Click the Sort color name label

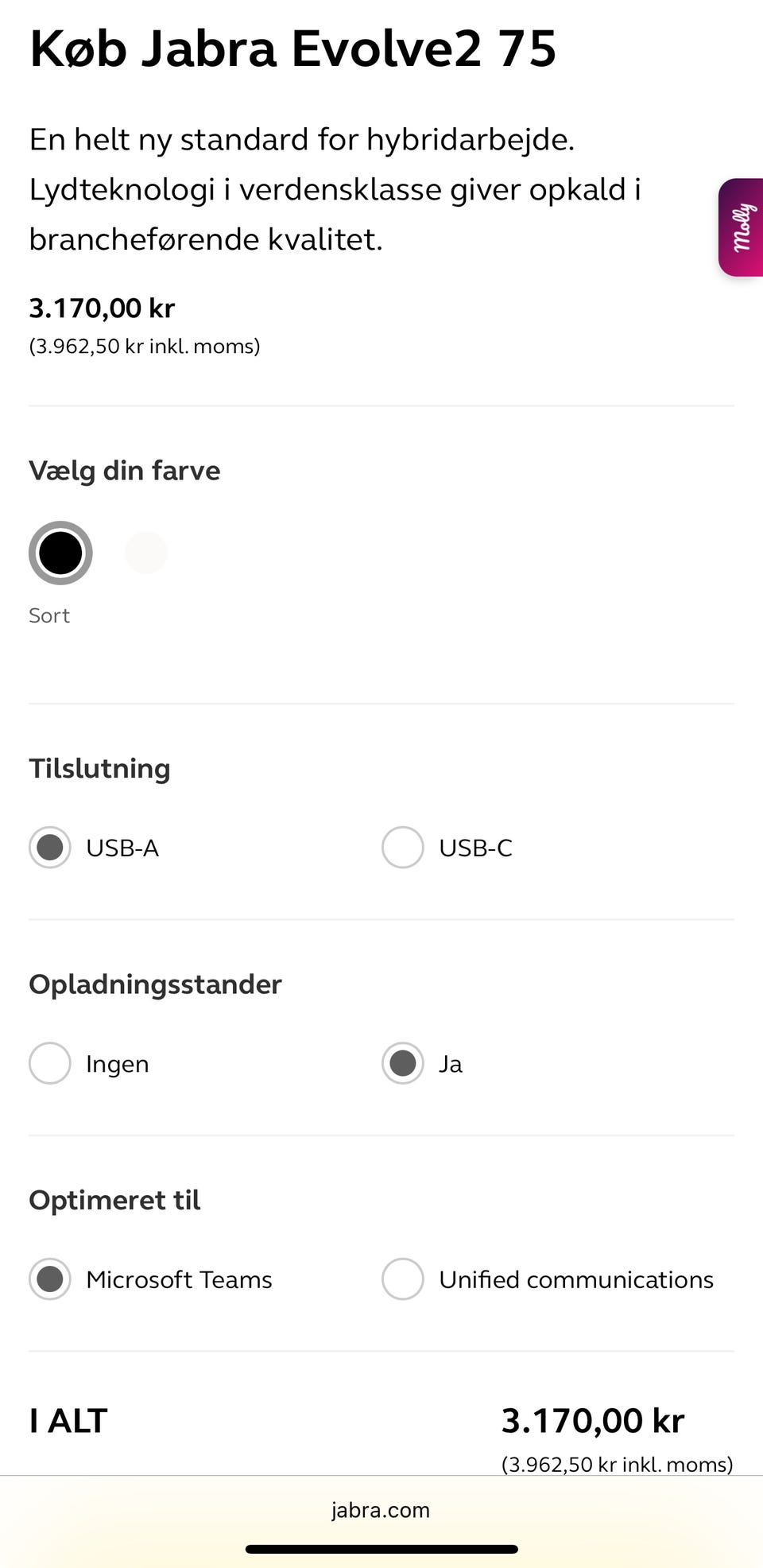coord(49,615)
